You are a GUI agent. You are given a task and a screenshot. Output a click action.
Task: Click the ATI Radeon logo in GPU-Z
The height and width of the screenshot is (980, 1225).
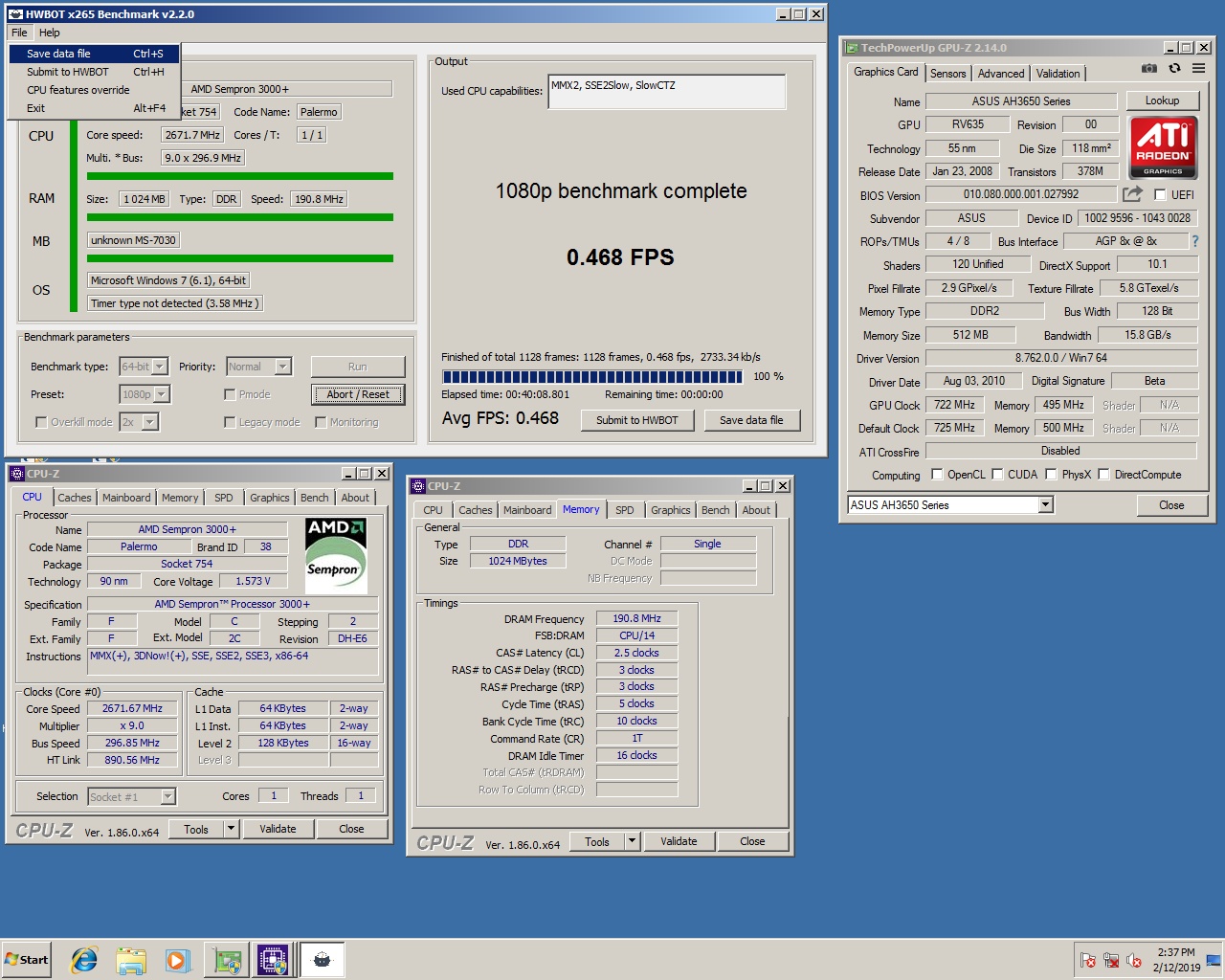1163,147
